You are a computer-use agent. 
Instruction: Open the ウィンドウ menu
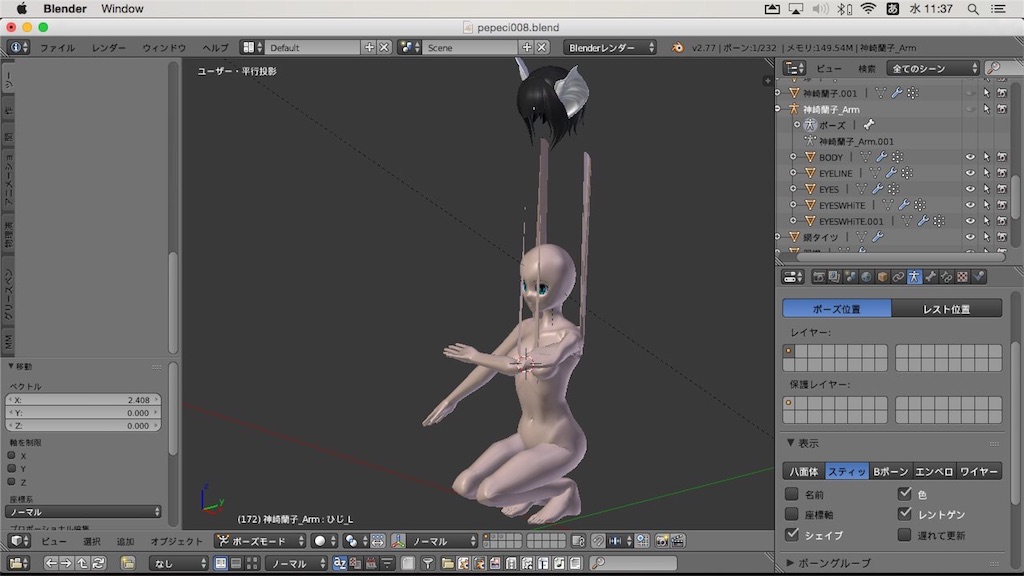(x=164, y=48)
